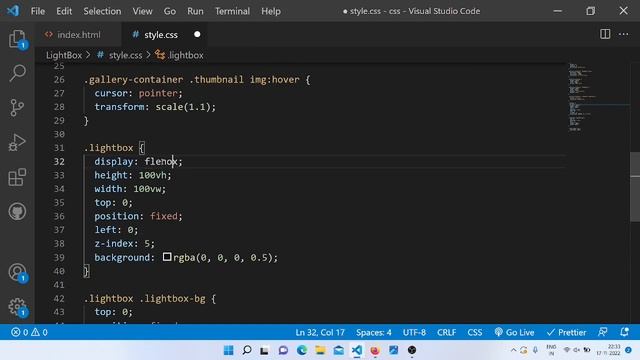640x360 pixels.
Task: Open the View menu
Action: (x=142, y=11)
